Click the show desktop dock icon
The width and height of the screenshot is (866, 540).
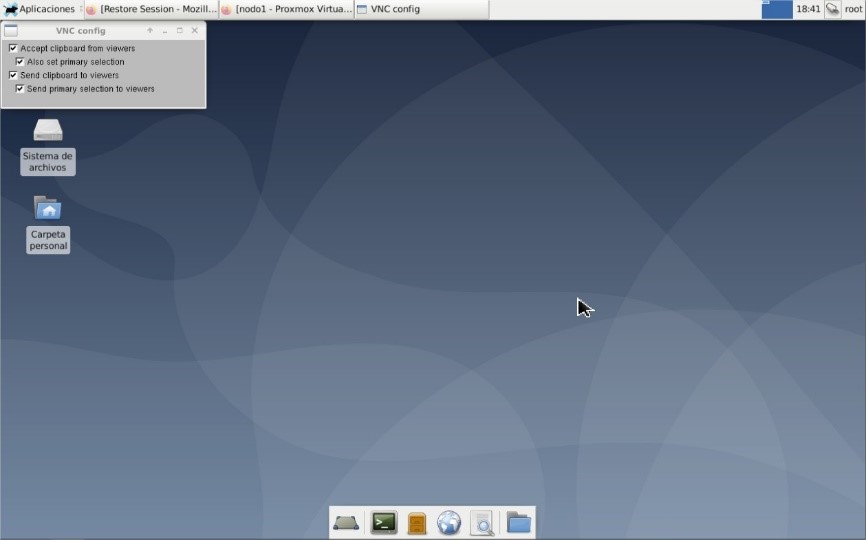click(x=346, y=522)
